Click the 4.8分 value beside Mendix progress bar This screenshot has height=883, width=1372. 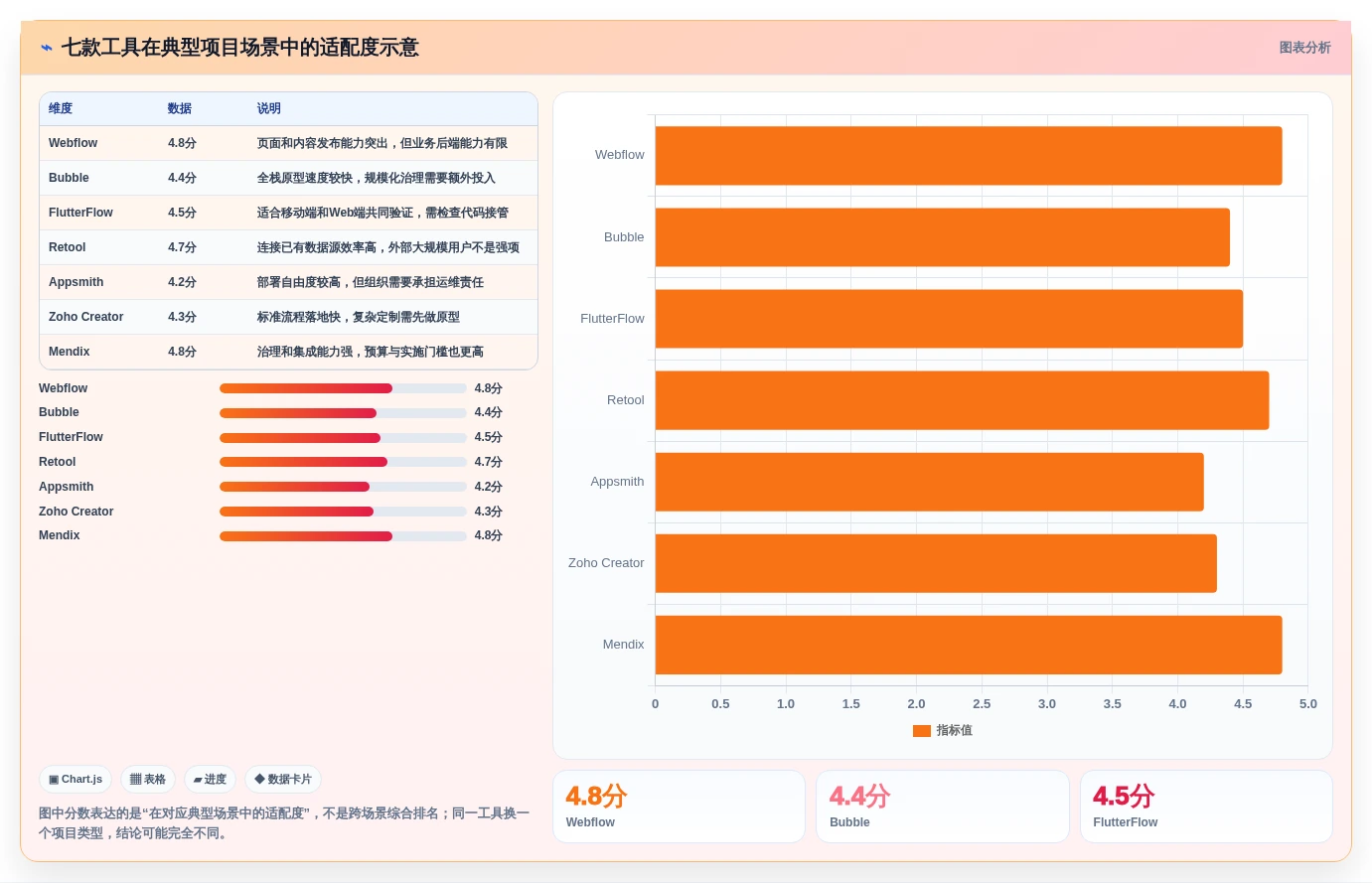[489, 535]
